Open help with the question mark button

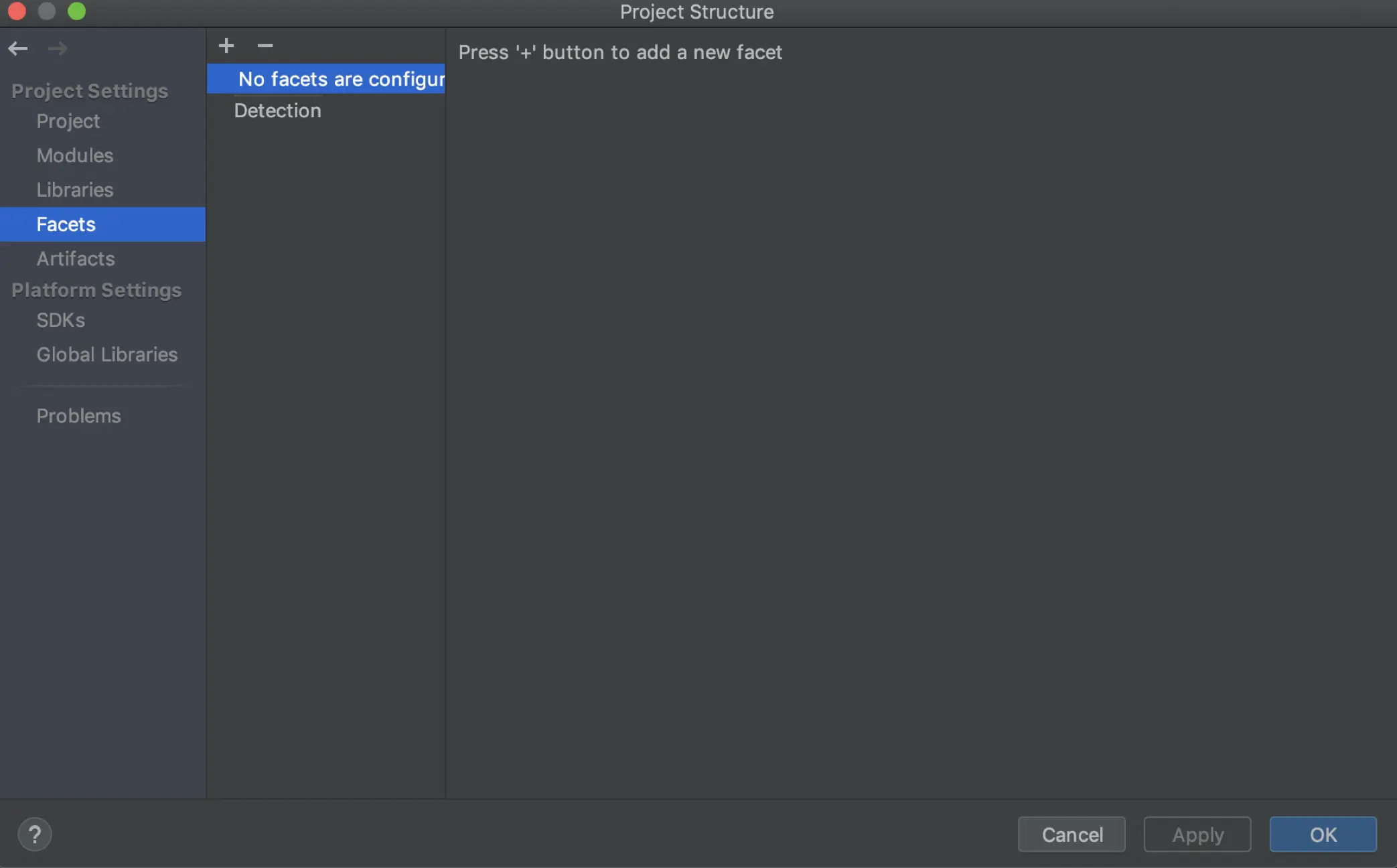[x=35, y=835]
